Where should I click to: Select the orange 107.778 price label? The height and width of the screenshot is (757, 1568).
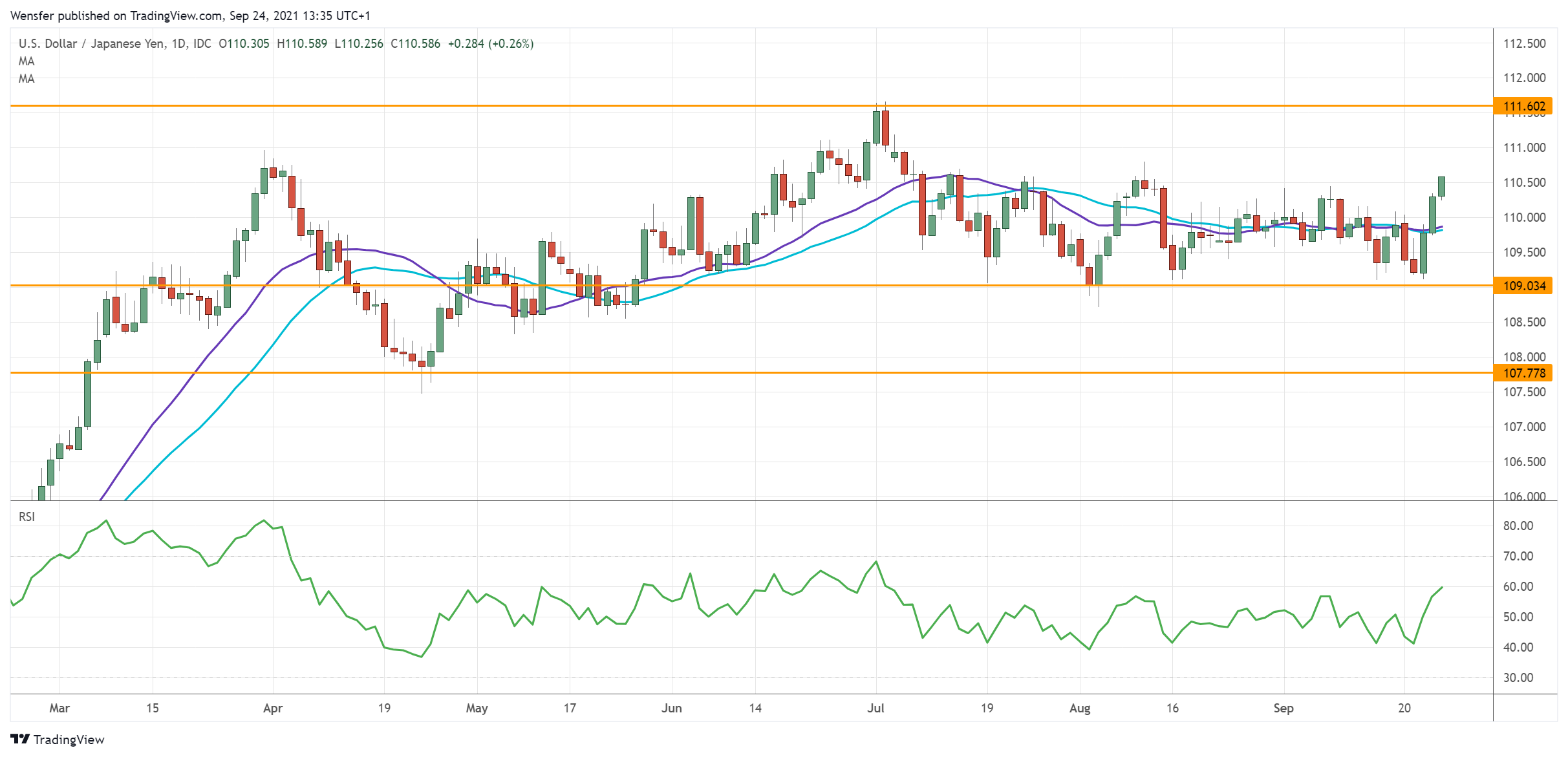click(x=1523, y=373)
